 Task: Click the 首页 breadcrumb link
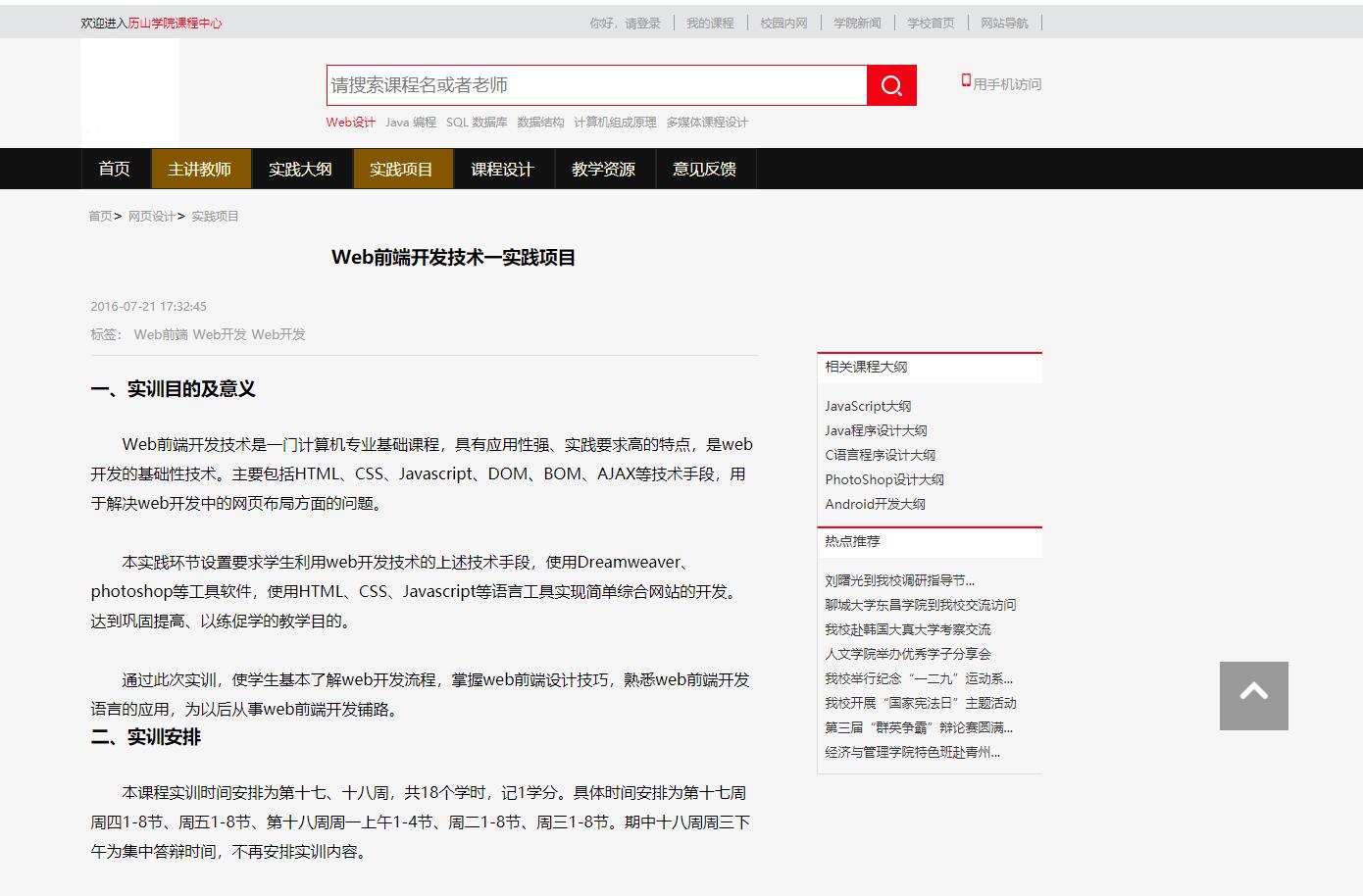(x=100, y=216)
